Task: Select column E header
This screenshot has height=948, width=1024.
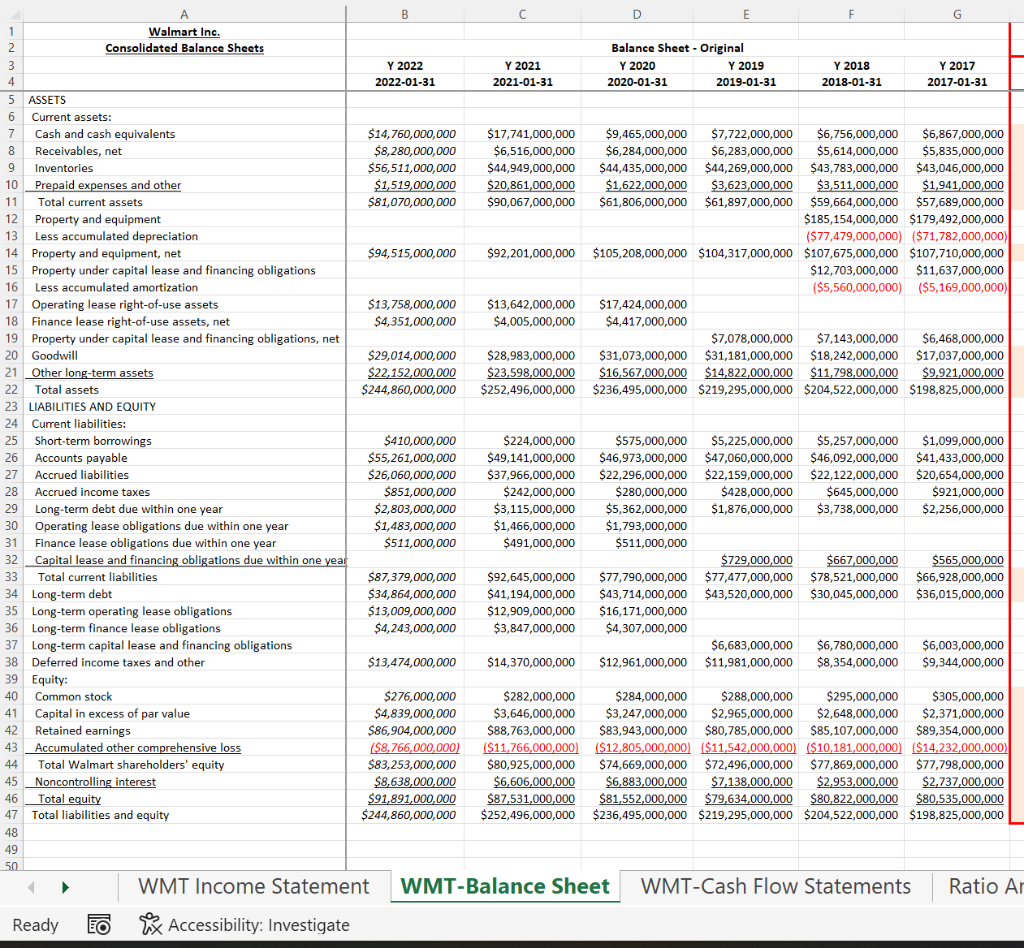Action: click(746, 14)
